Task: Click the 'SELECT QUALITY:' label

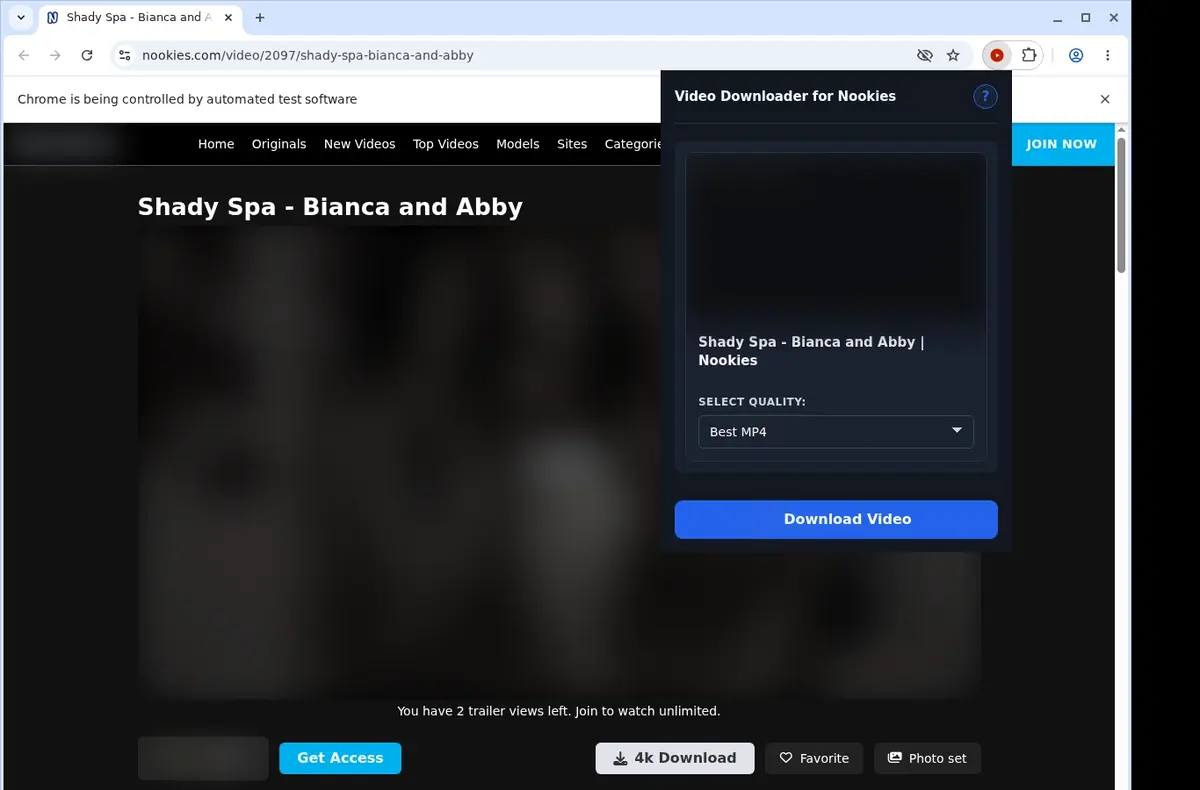Action: tap(752, 402)
